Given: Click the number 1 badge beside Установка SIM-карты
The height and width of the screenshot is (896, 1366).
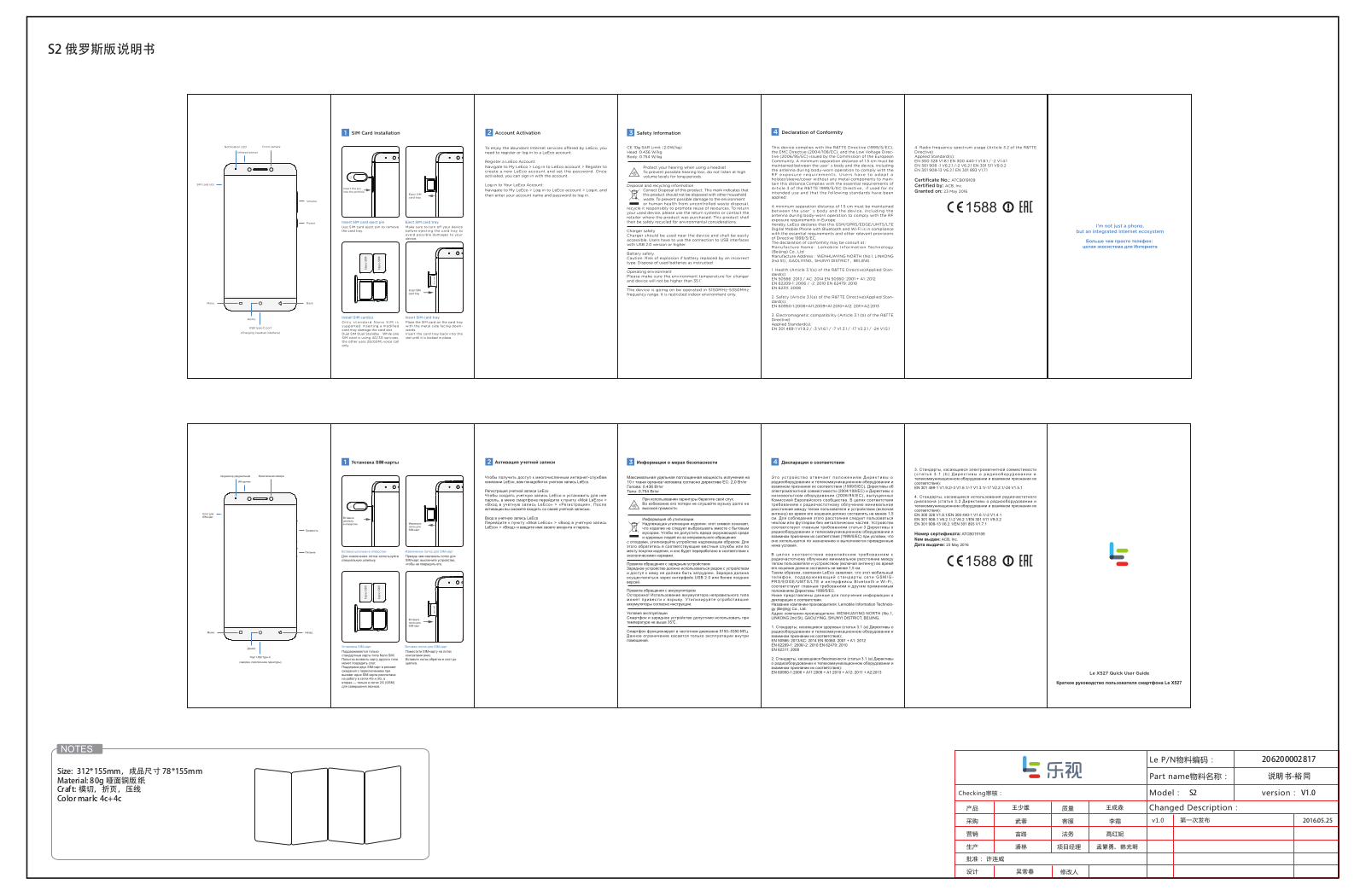Looking at the screenshot, I should click(345, 463).
